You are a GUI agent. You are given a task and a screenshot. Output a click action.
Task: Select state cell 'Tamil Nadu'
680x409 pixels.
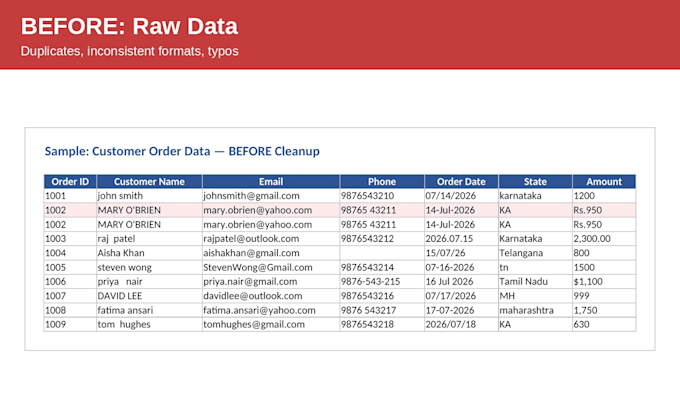coord(535,281)
